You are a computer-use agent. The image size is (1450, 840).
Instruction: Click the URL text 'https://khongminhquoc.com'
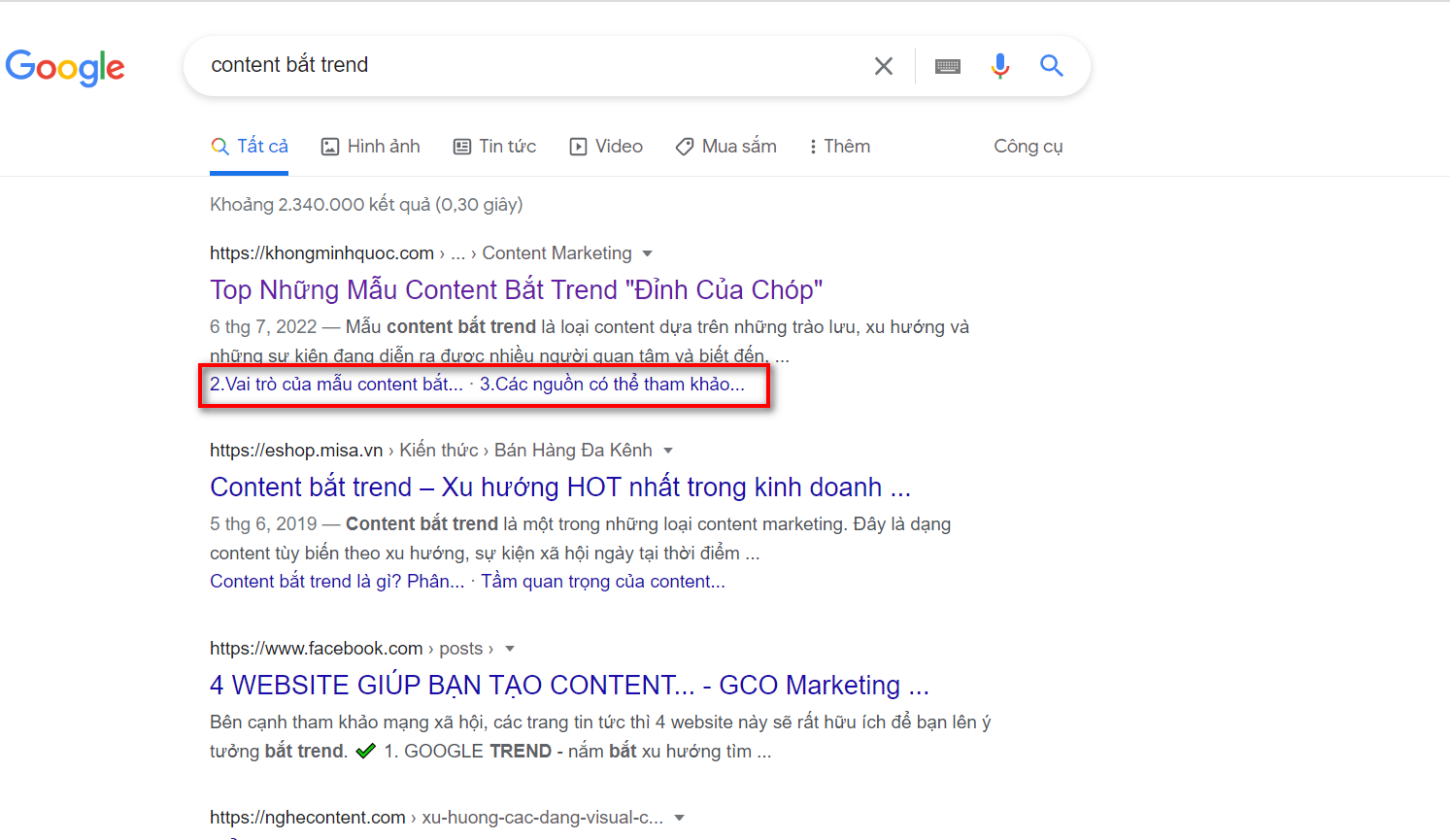point(321,253)
